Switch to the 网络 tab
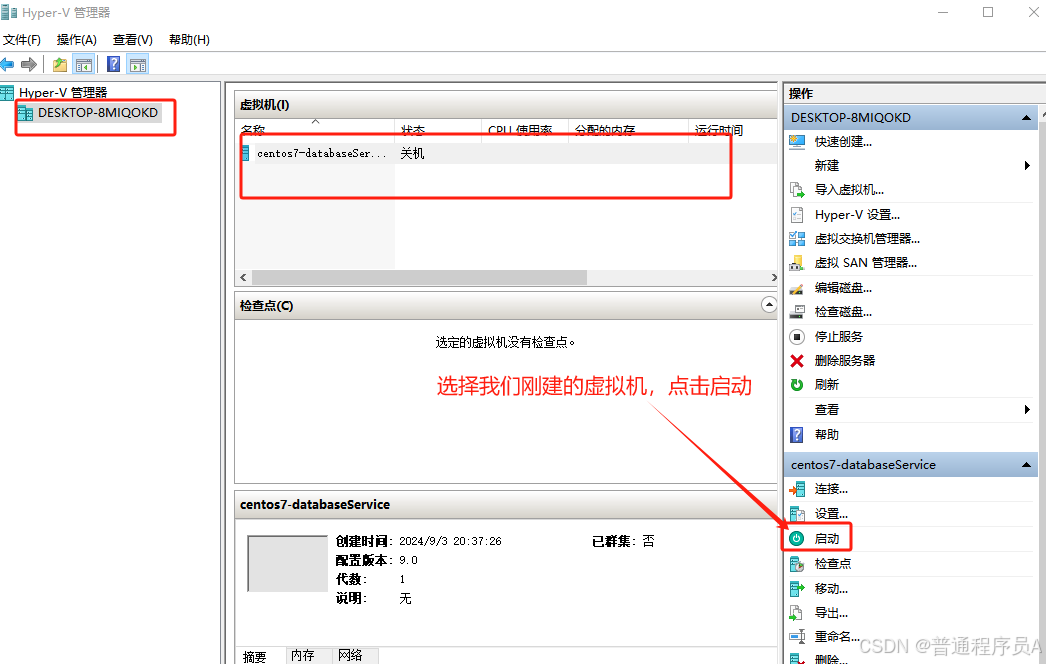Image resolution: width=1046 pixels, height=664 pixels. point(350,655)
